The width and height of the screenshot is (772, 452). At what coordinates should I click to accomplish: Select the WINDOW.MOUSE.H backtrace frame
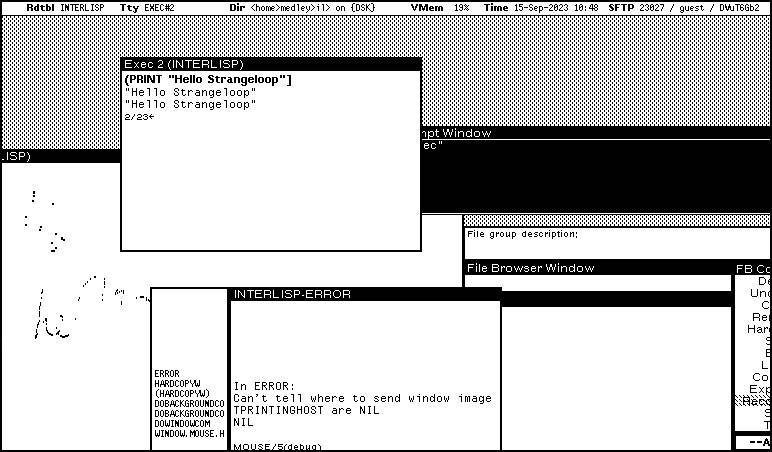[x=189, y=433]
